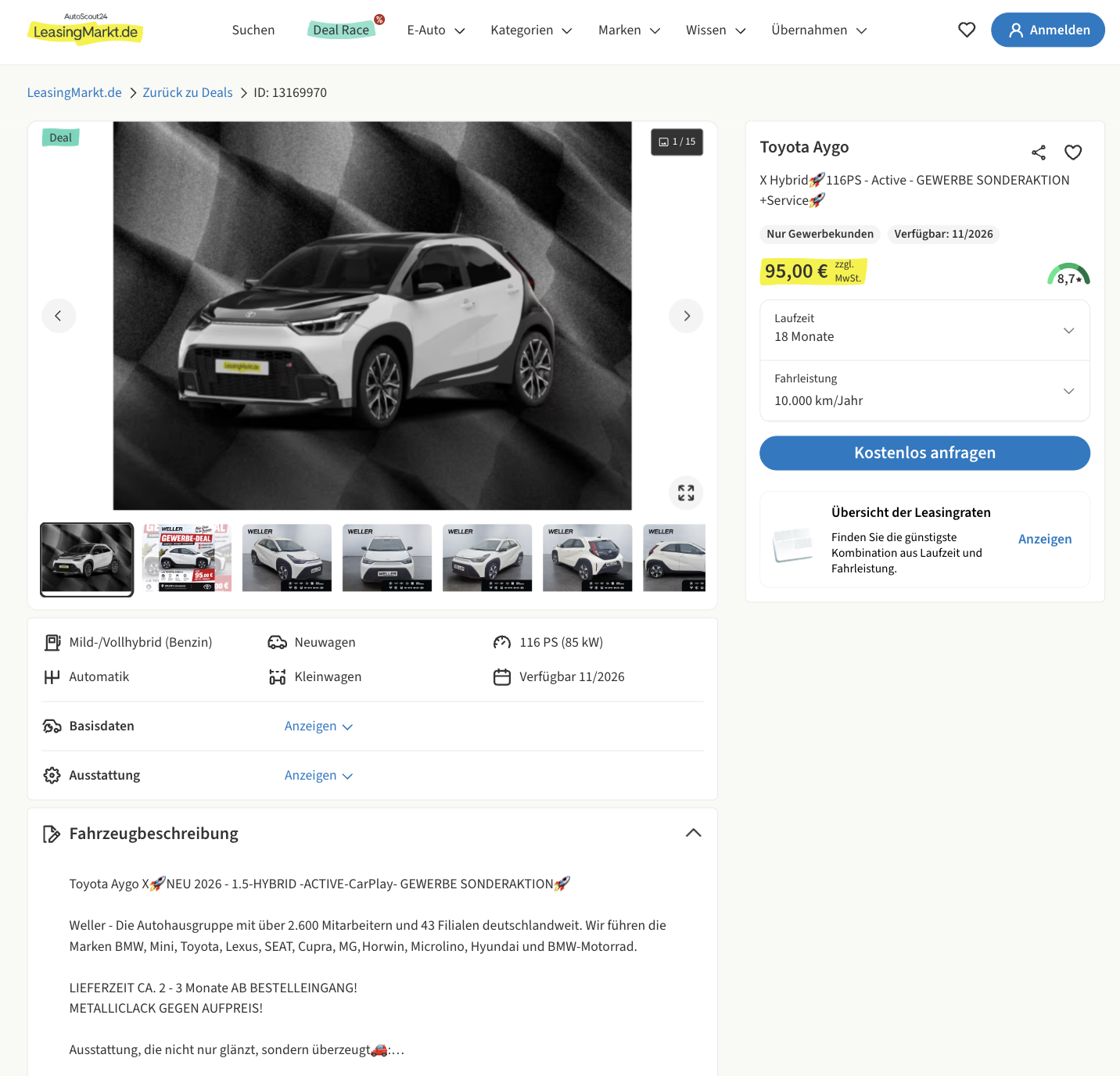Show next car photo arrow
1120x1076 pixels.
pyautogui.click(x=686, y=316)
